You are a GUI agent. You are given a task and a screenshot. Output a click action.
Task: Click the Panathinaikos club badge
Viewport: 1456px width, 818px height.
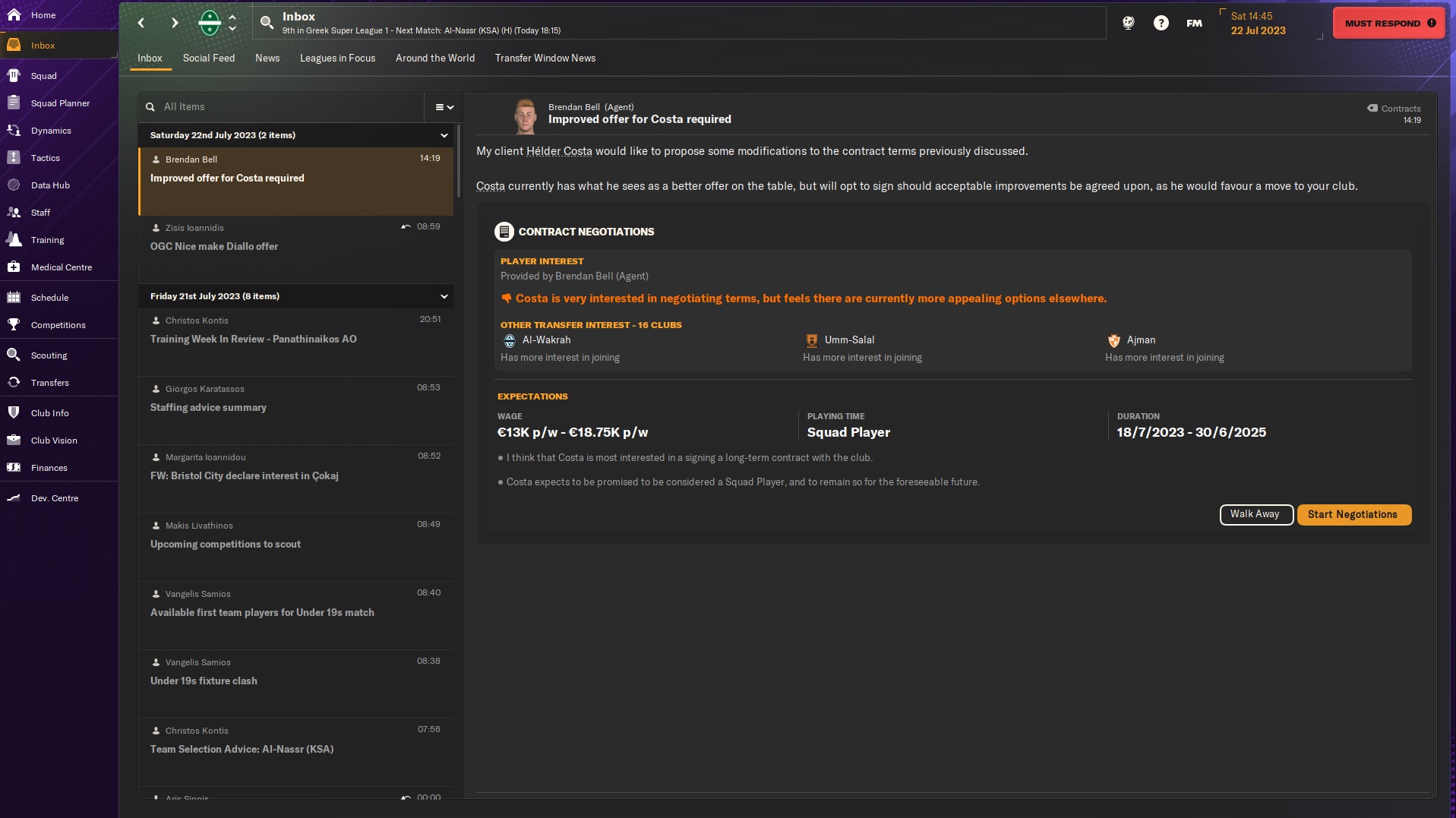click(209, 23)
